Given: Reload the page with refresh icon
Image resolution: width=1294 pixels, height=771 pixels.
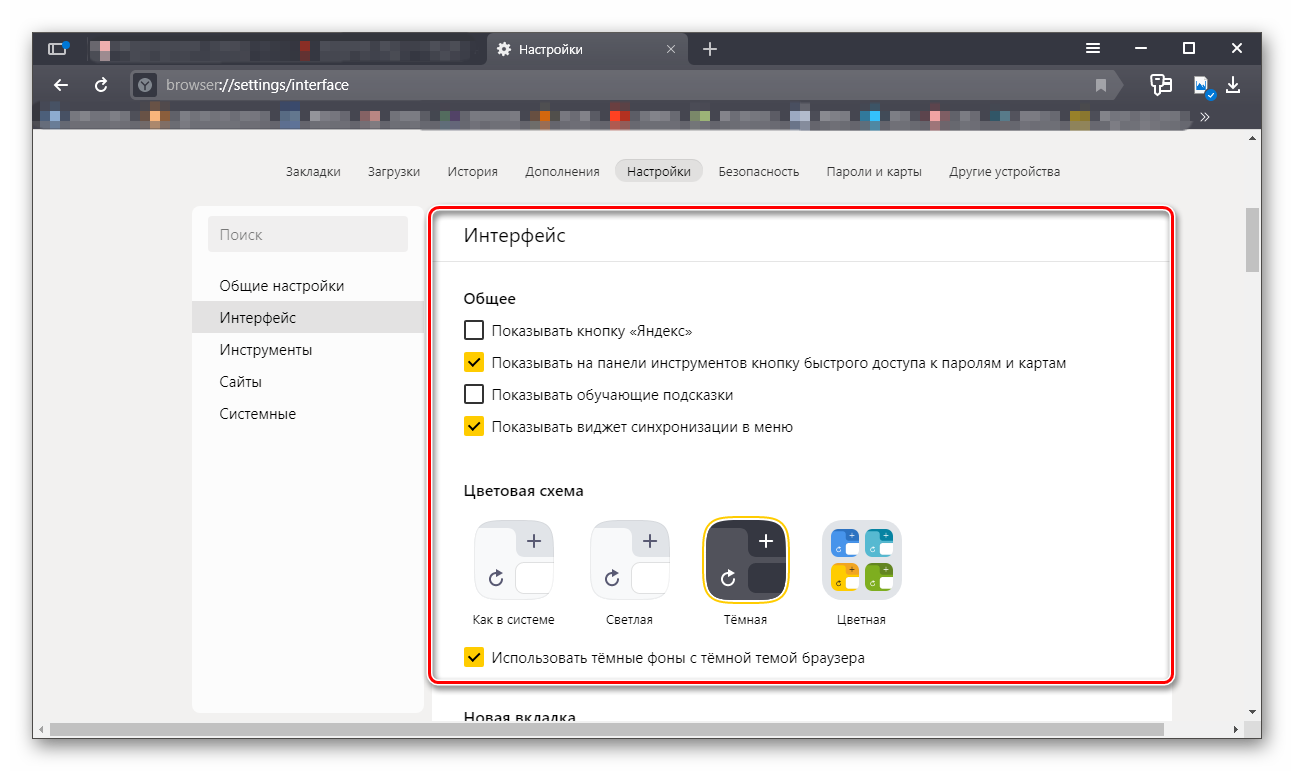Looking at the screenshot, I should click(101, 86).
